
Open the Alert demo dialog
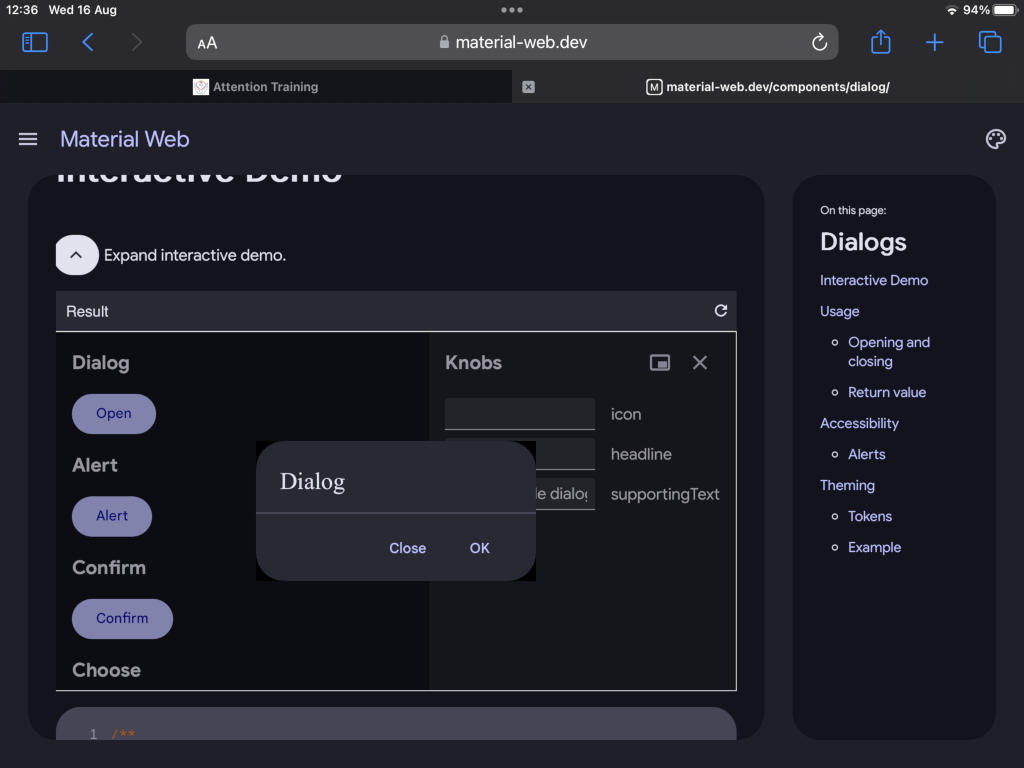click(111, 516)
